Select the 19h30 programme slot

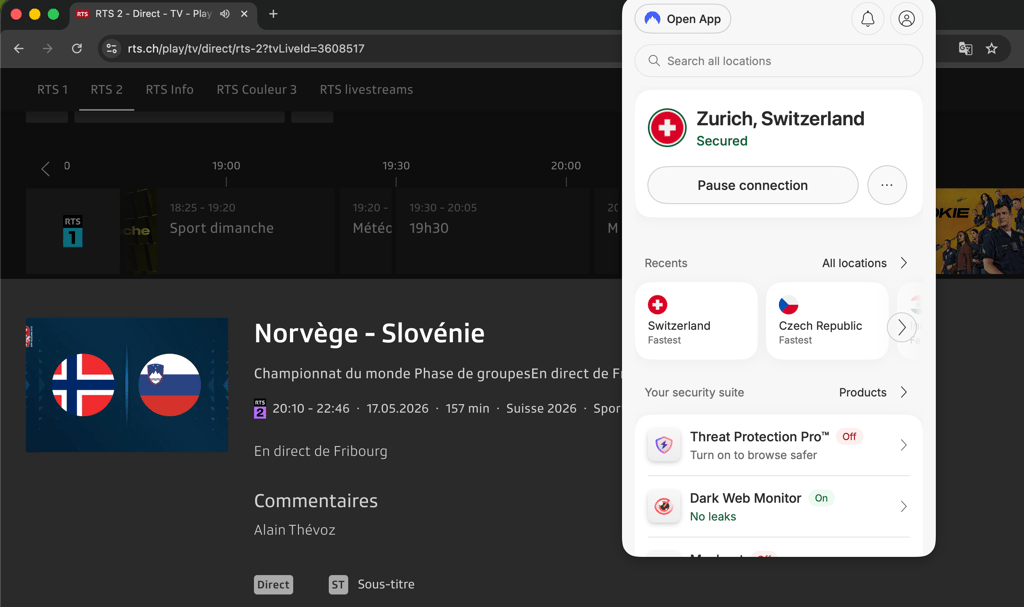point(493,231)
